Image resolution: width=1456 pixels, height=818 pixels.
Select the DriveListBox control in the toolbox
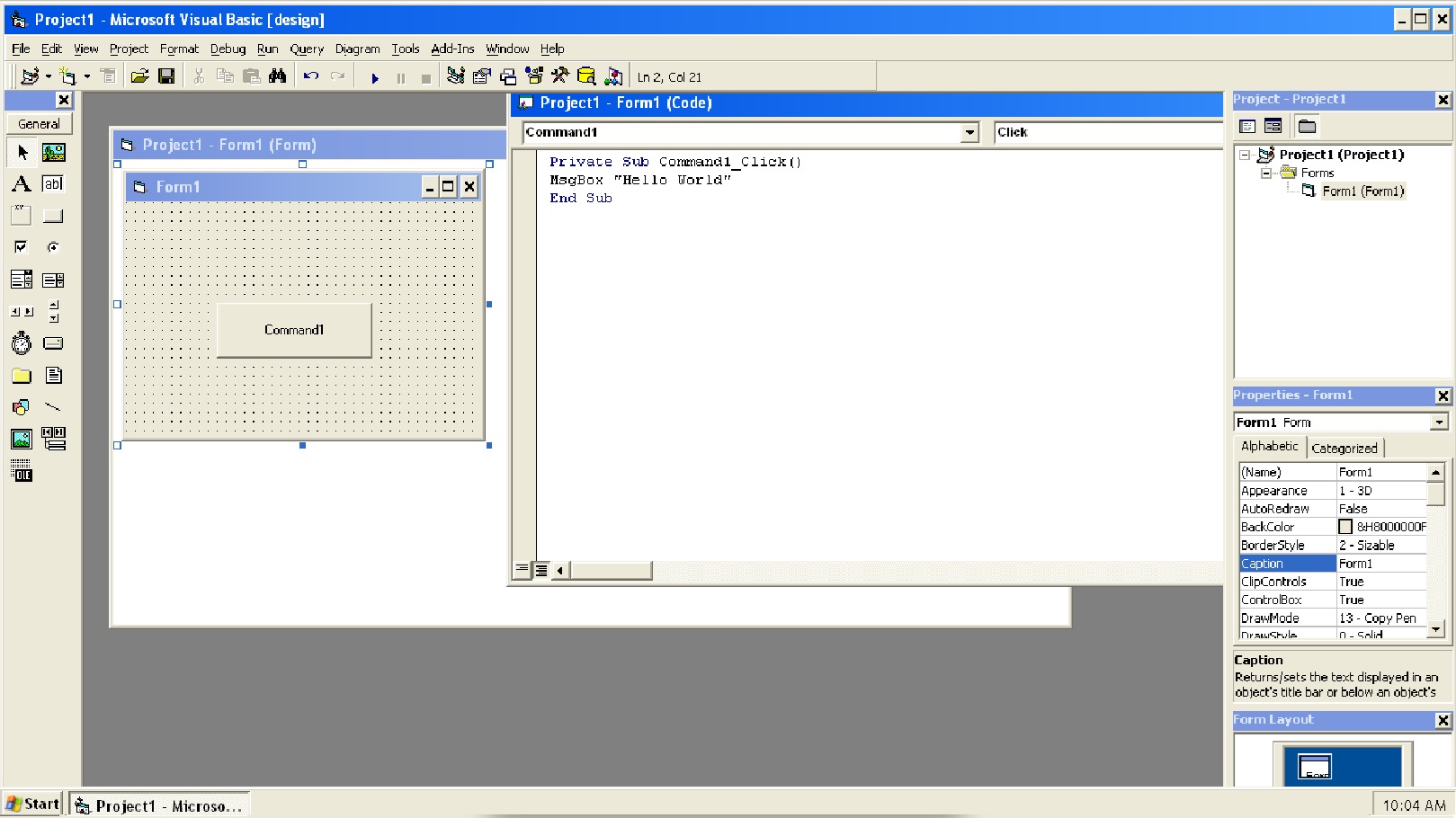tap(54, 343)
